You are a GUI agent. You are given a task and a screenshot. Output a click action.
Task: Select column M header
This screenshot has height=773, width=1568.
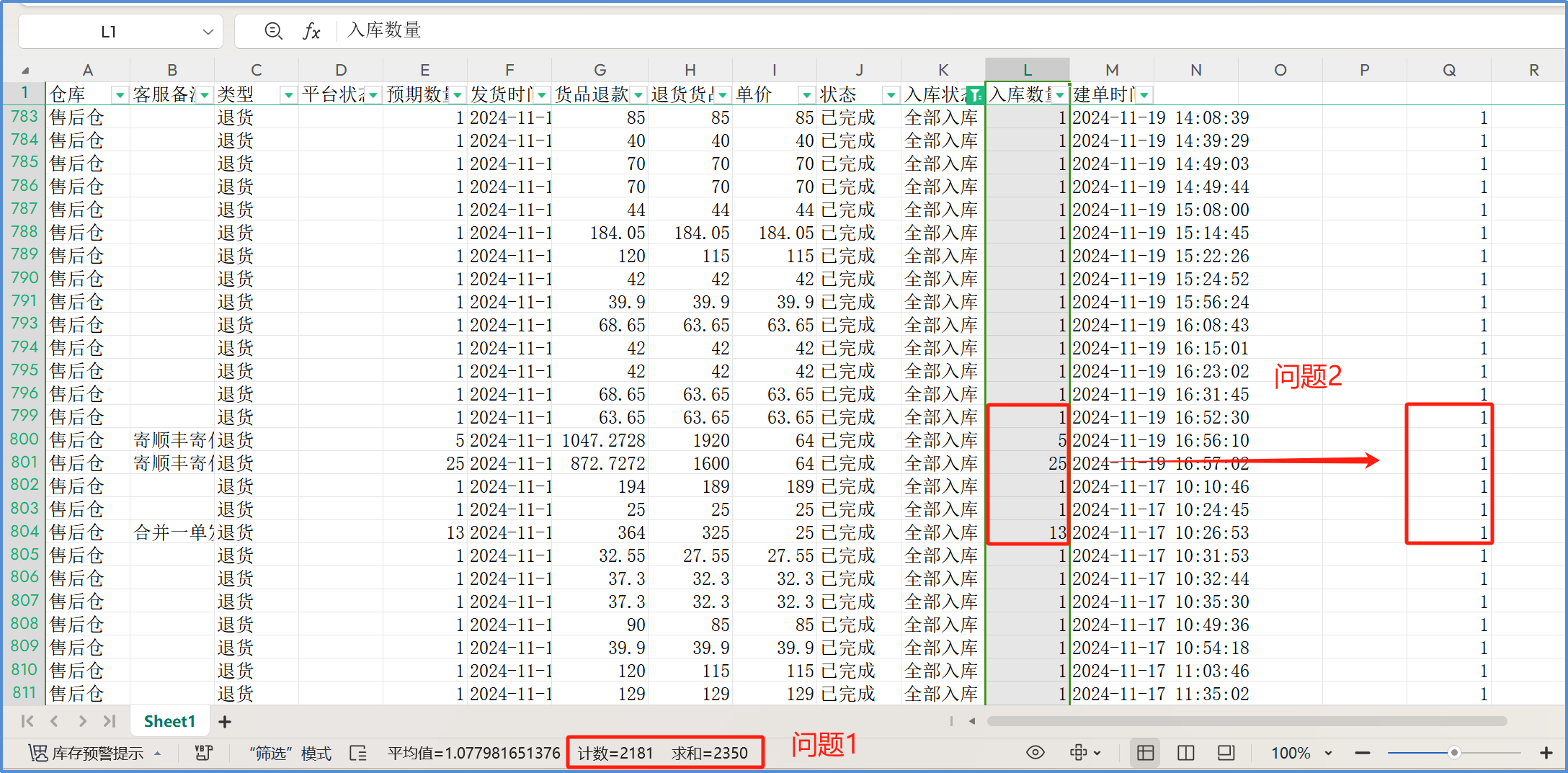click(1112, 70)
